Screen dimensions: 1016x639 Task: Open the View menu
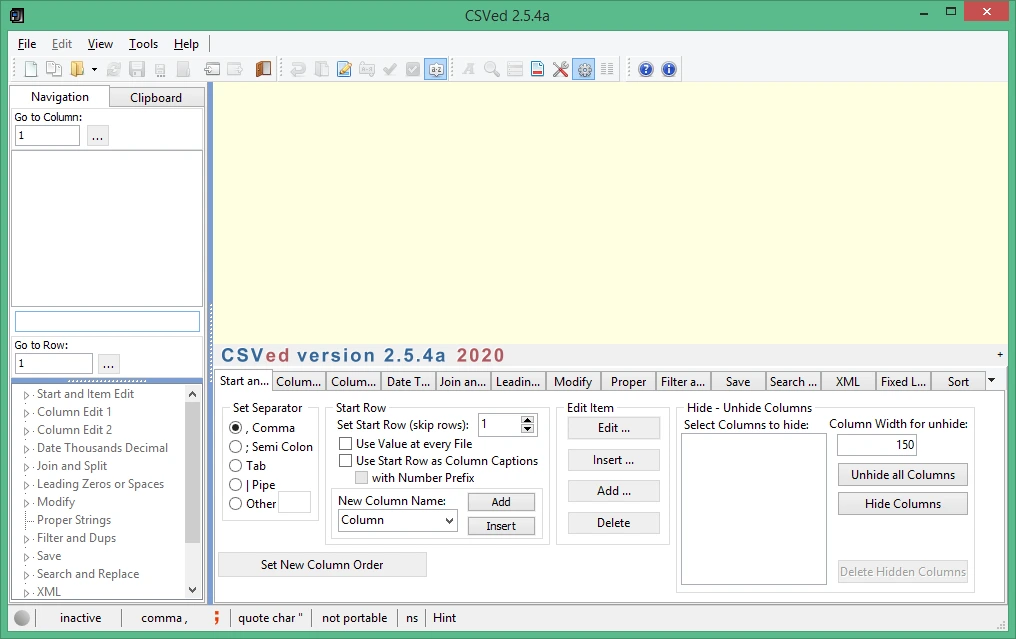click(x=100, y=44)
